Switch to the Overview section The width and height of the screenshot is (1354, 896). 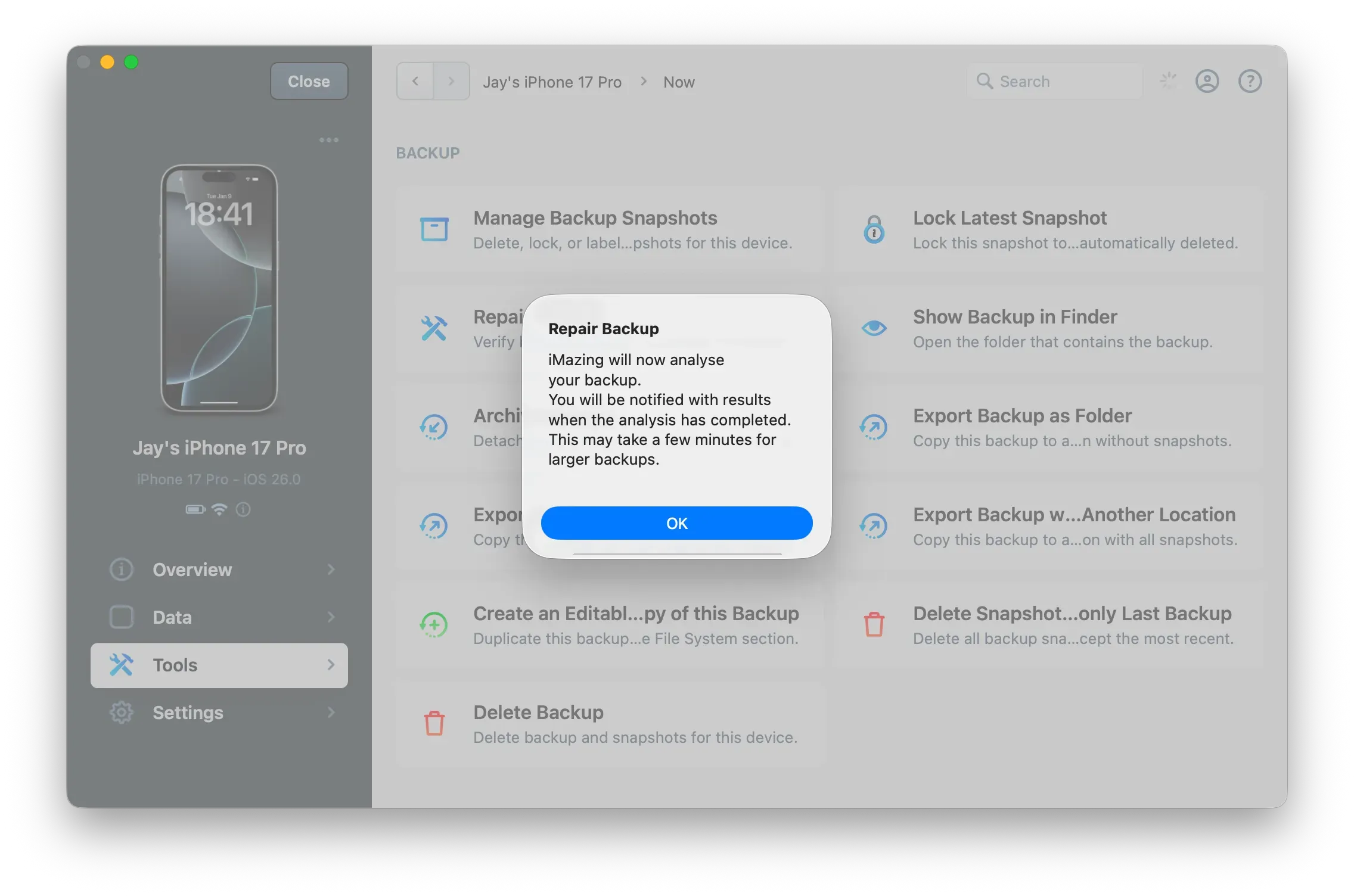(192, 570)
